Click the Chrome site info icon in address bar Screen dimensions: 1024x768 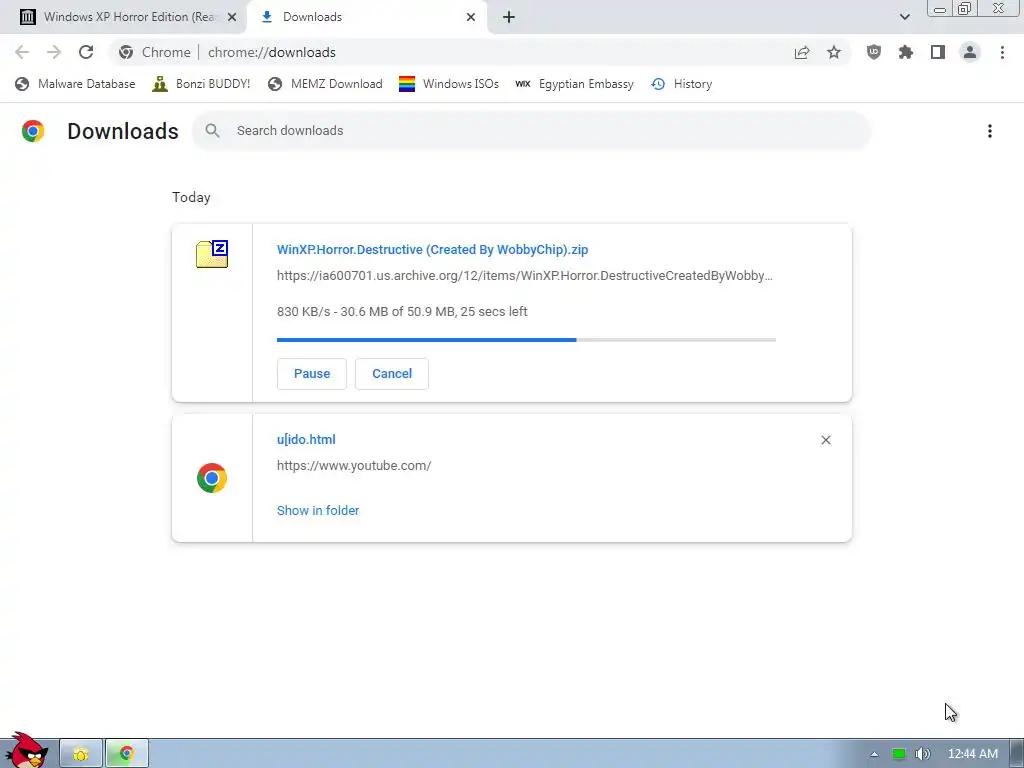[x=126, y=52]
